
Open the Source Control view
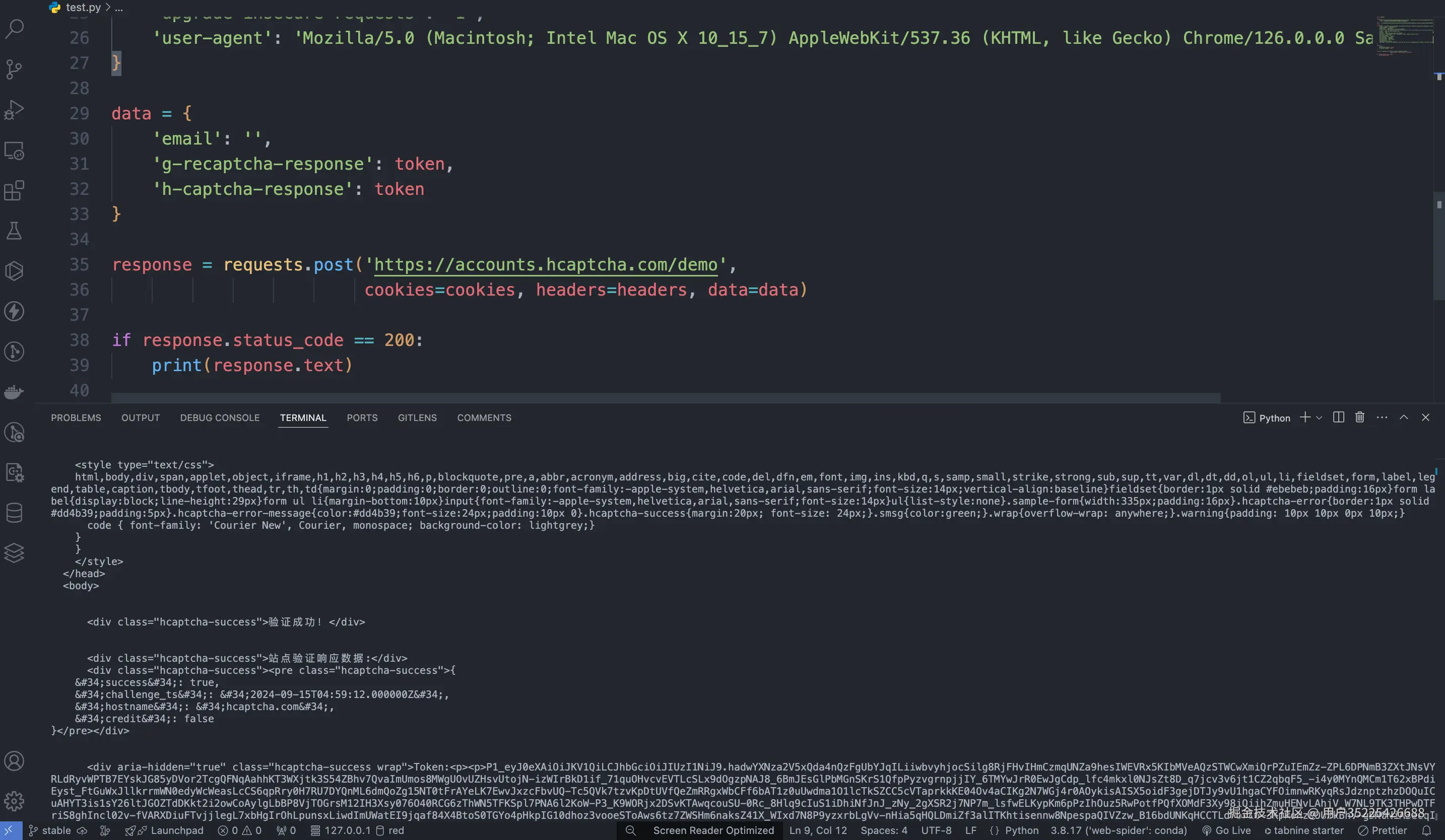14,69
